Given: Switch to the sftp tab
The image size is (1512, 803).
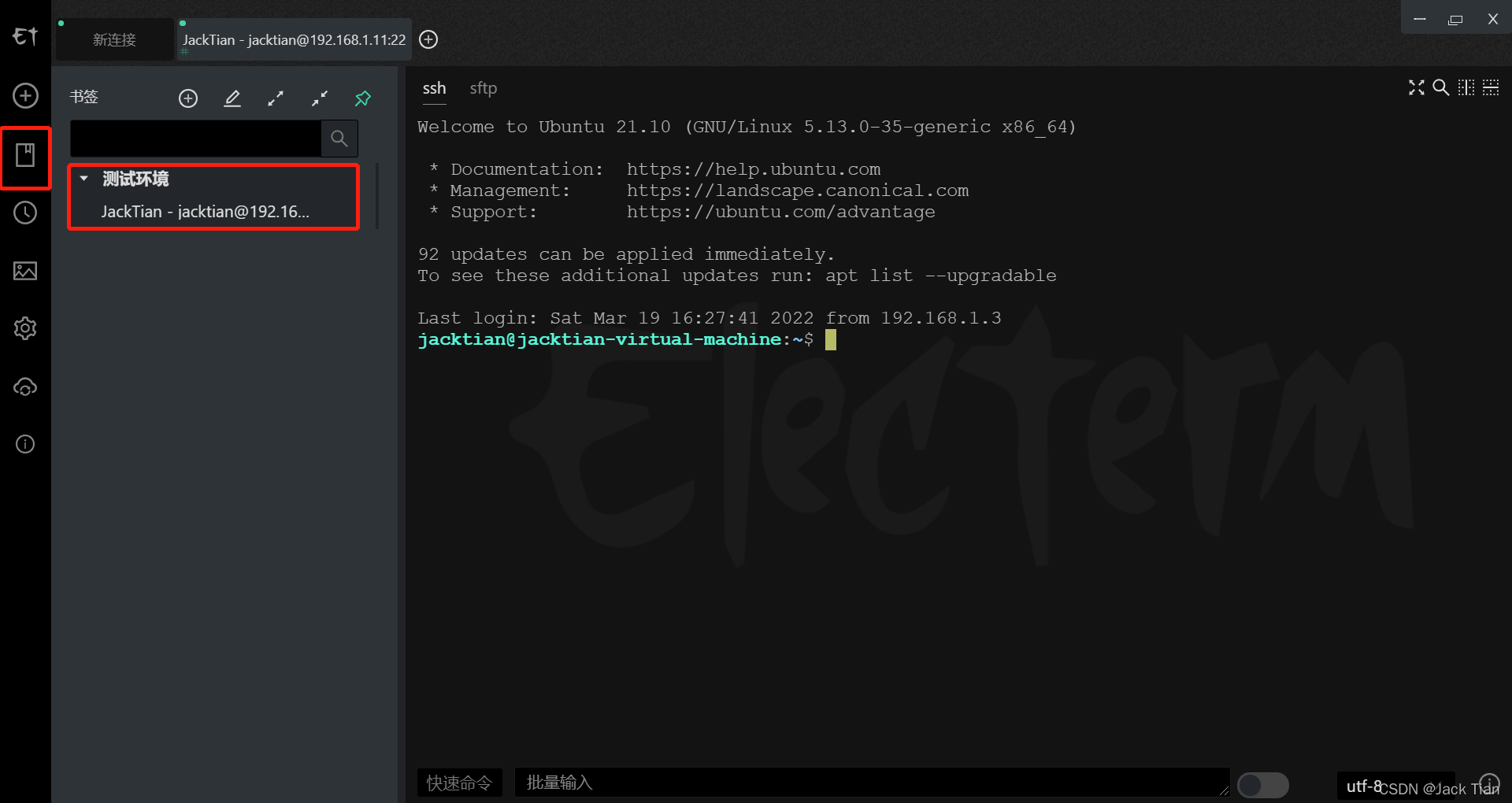Looking at the screenshot, I should click(484, 88).
